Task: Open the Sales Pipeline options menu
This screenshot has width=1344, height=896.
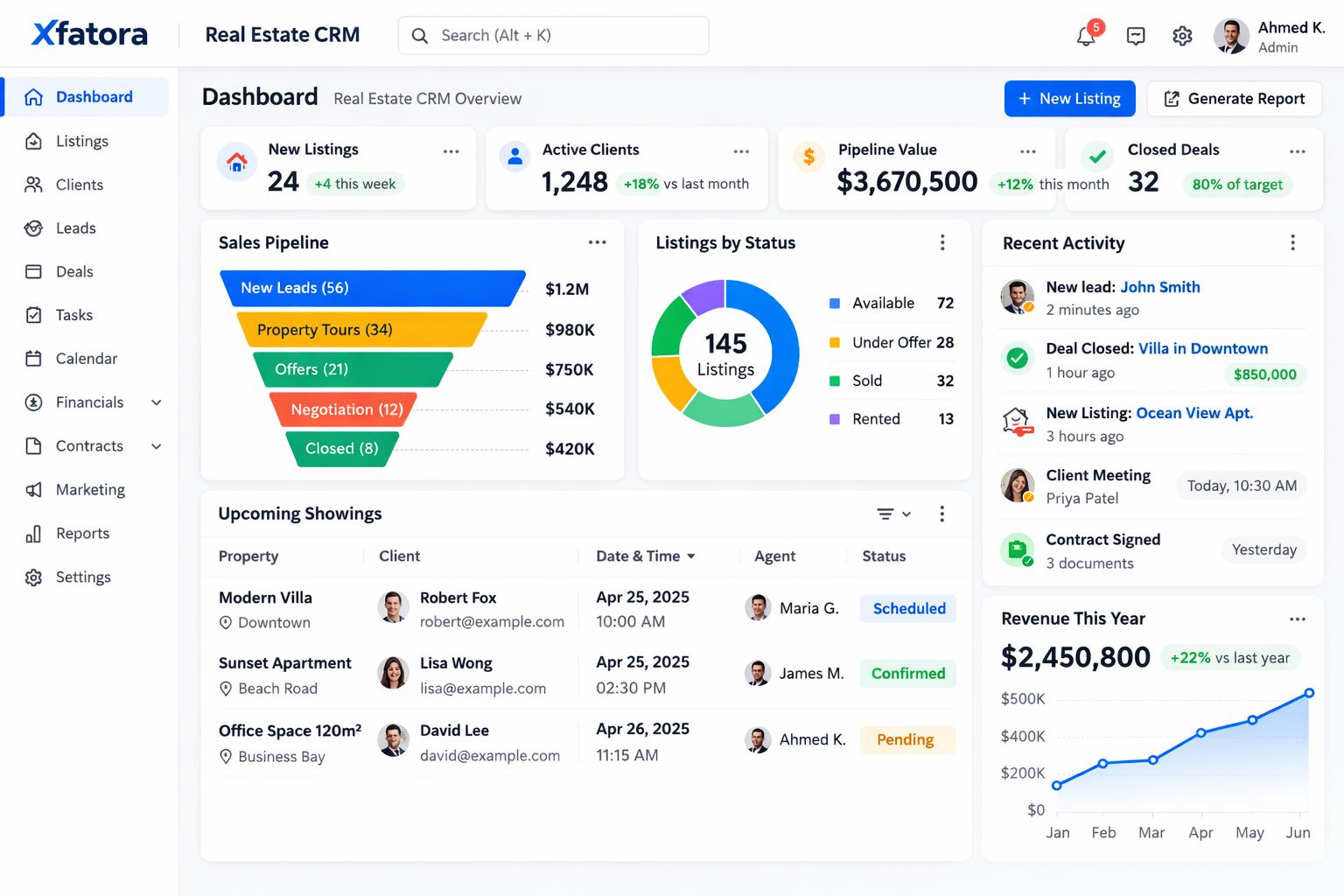Action: [x=598, y=242]
